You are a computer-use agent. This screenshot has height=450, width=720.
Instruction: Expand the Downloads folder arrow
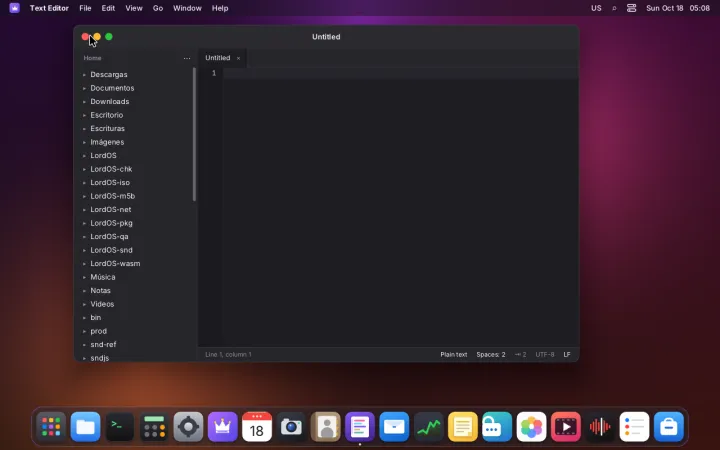(84, 101)
